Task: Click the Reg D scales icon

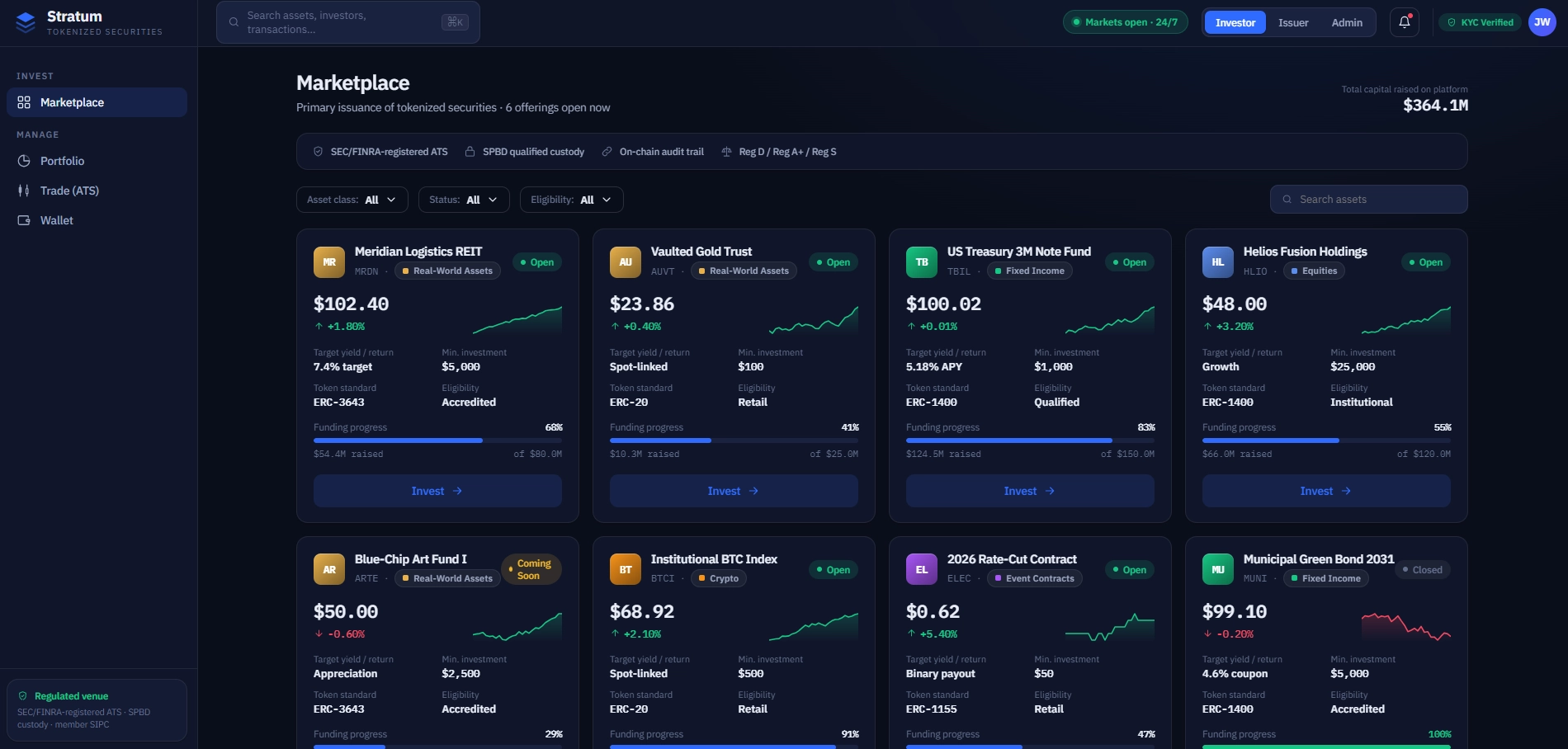Action: tap(726, 152)
